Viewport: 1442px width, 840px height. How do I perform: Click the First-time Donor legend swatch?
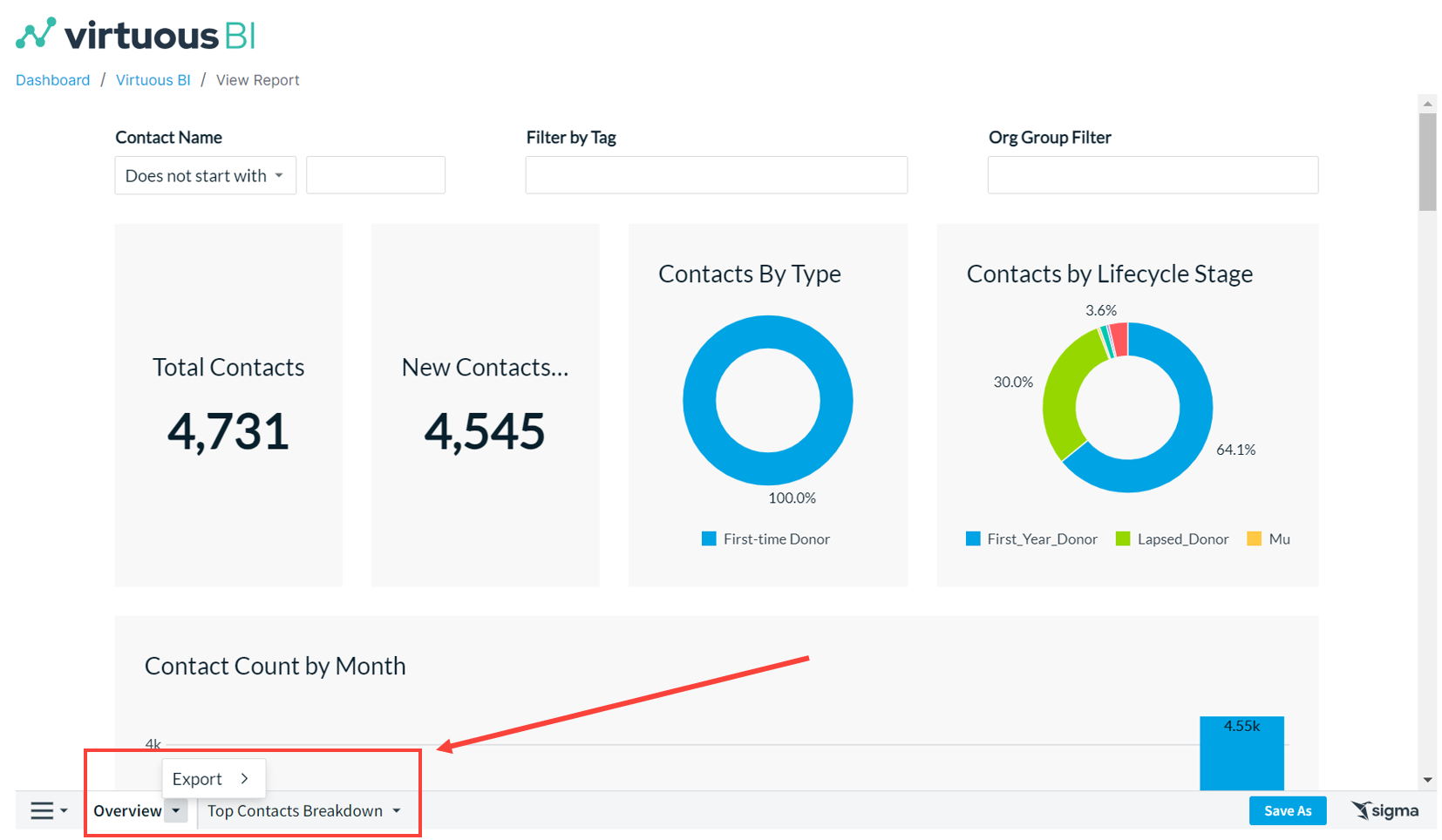coord(709,539)
